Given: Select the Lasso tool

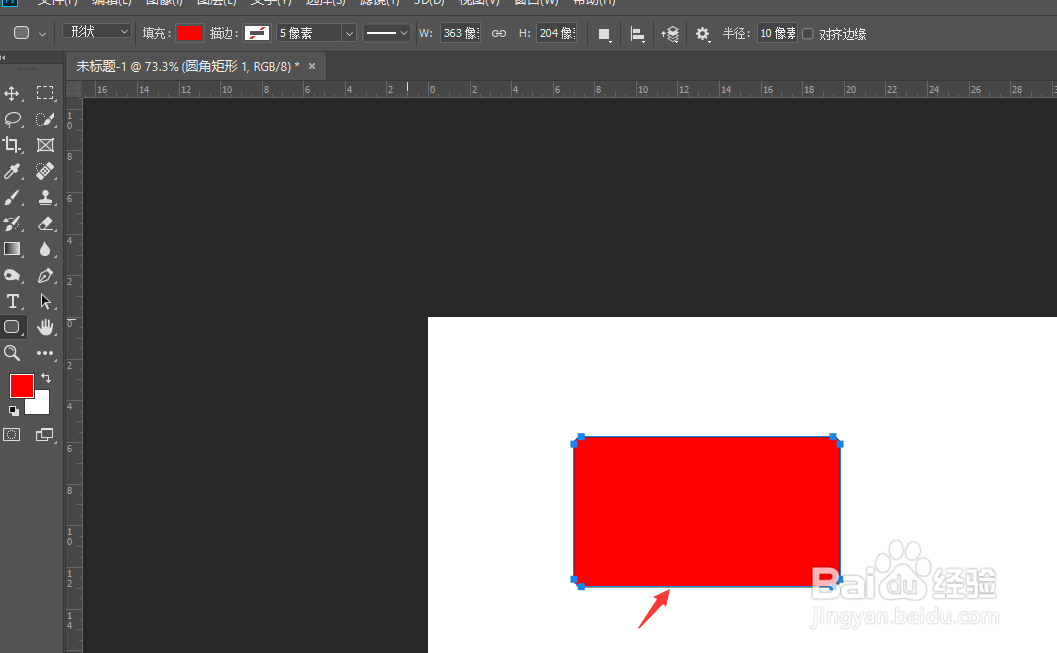Looking at the screenshot, I should pyautogui.click(x=12, y=119).
